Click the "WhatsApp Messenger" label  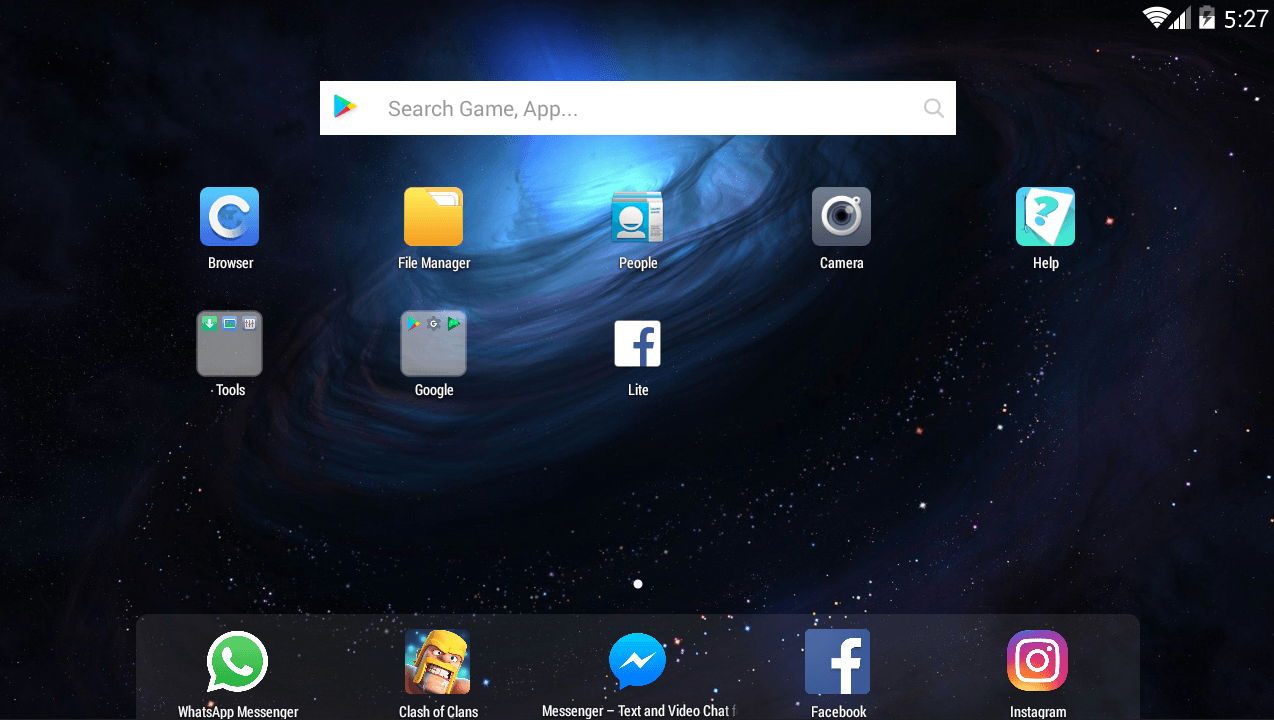[238, 712]
